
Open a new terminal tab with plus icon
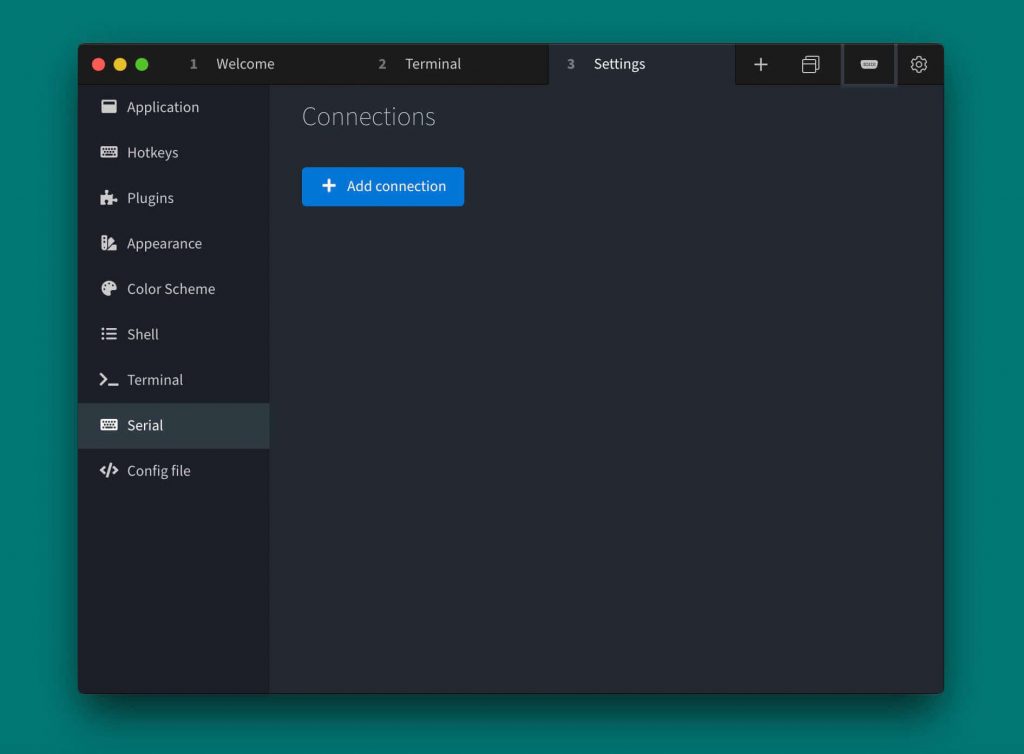coord(760,64)
